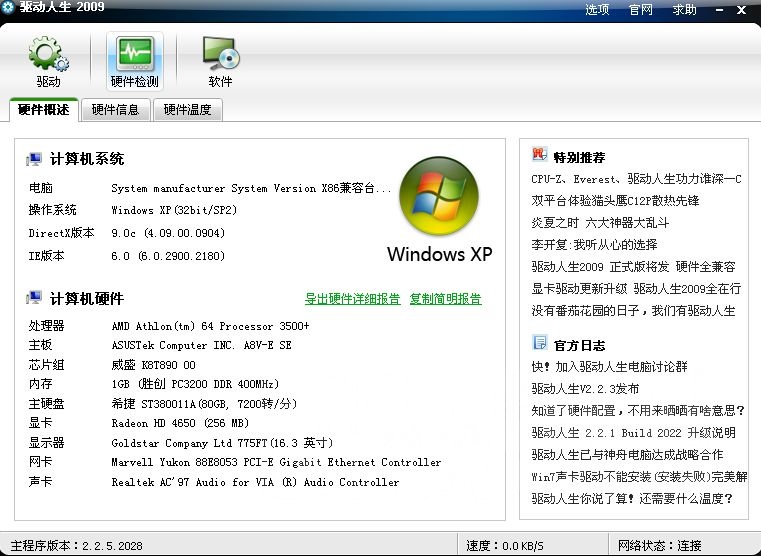Click the app logo in title bar

point(8,7)
